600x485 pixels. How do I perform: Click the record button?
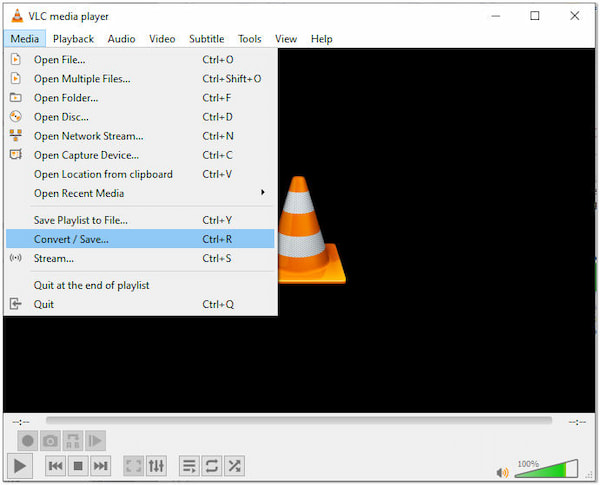(28, 441)
